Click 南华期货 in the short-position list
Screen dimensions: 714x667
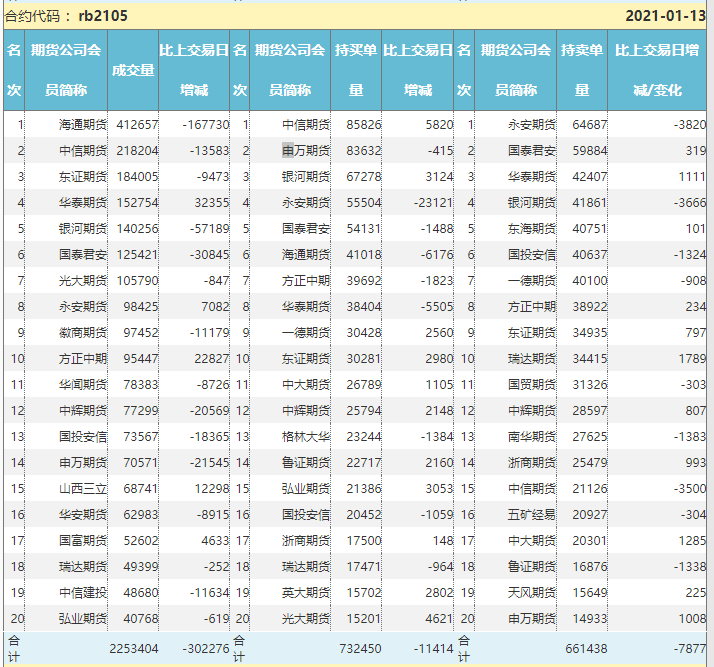(x=532, y=437)
